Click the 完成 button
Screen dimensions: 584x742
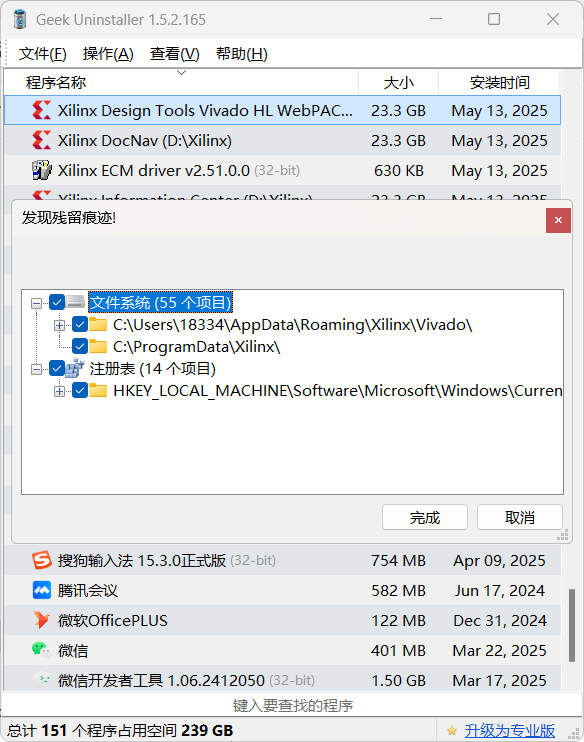pos(425,517)
